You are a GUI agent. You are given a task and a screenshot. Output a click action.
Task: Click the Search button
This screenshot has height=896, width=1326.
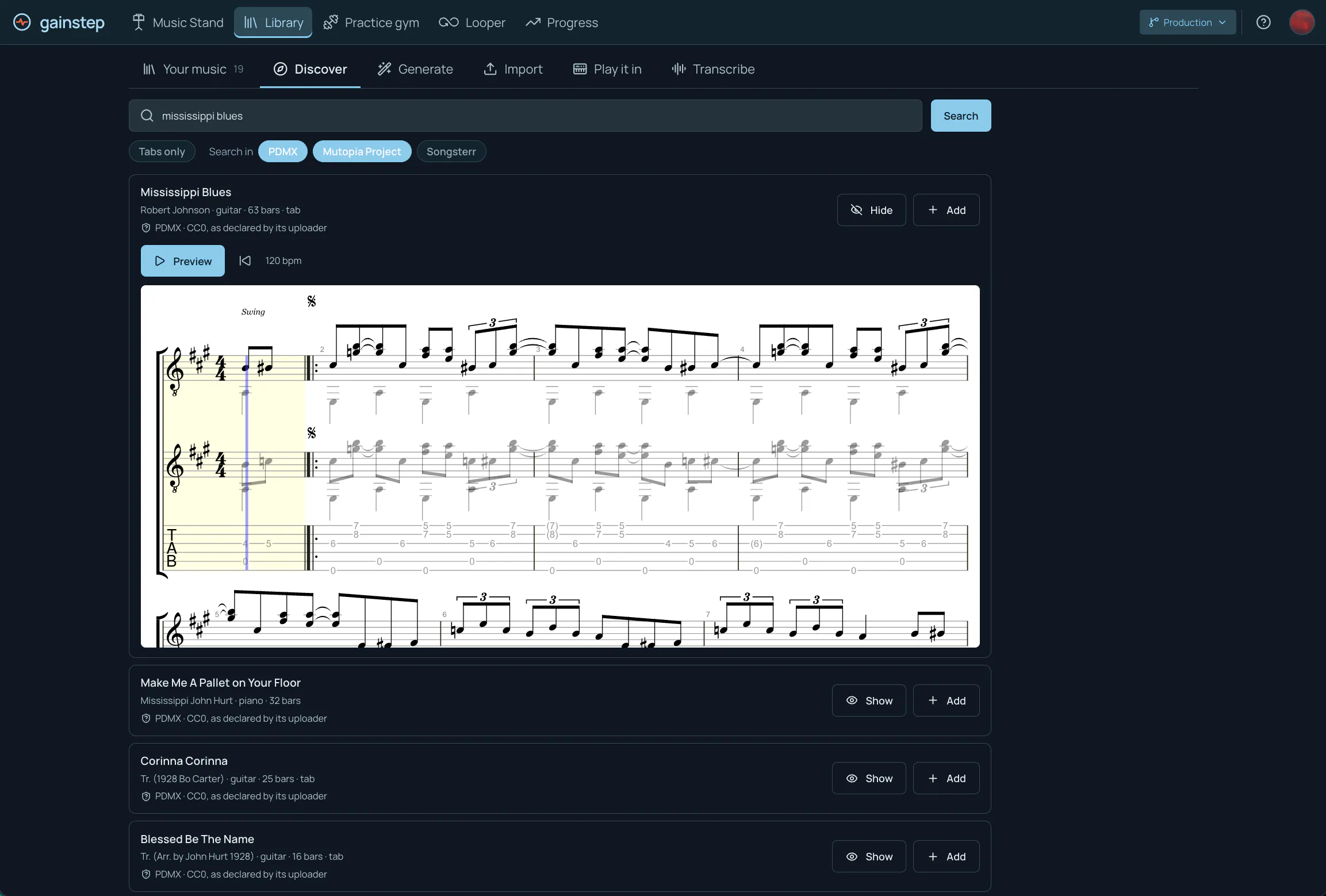(960, 116)
